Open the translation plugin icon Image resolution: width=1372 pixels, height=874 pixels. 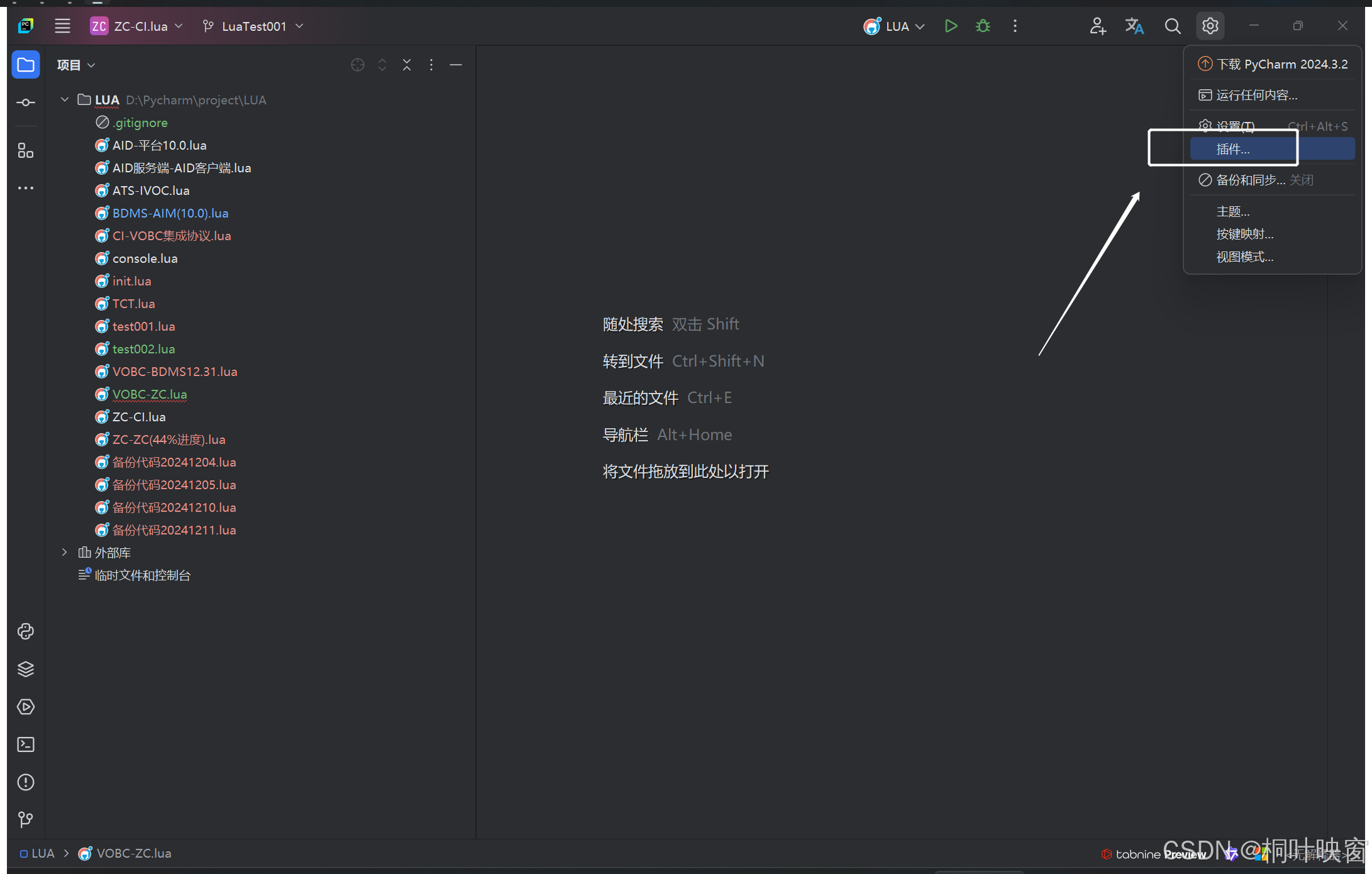point(1134,26)
